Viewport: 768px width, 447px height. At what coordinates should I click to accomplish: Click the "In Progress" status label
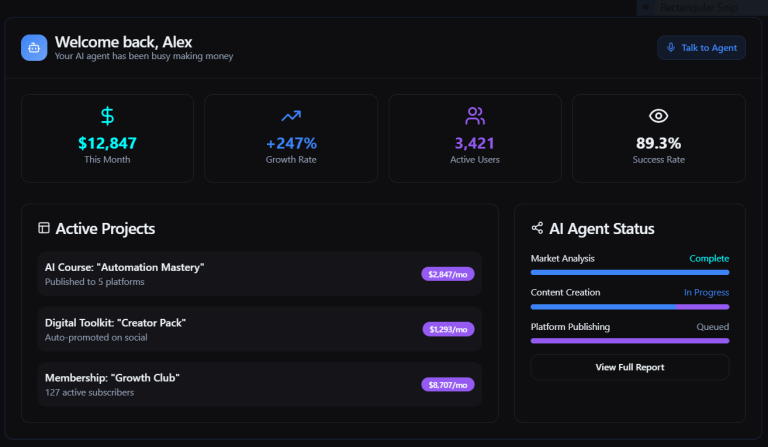tap(706, 292)
